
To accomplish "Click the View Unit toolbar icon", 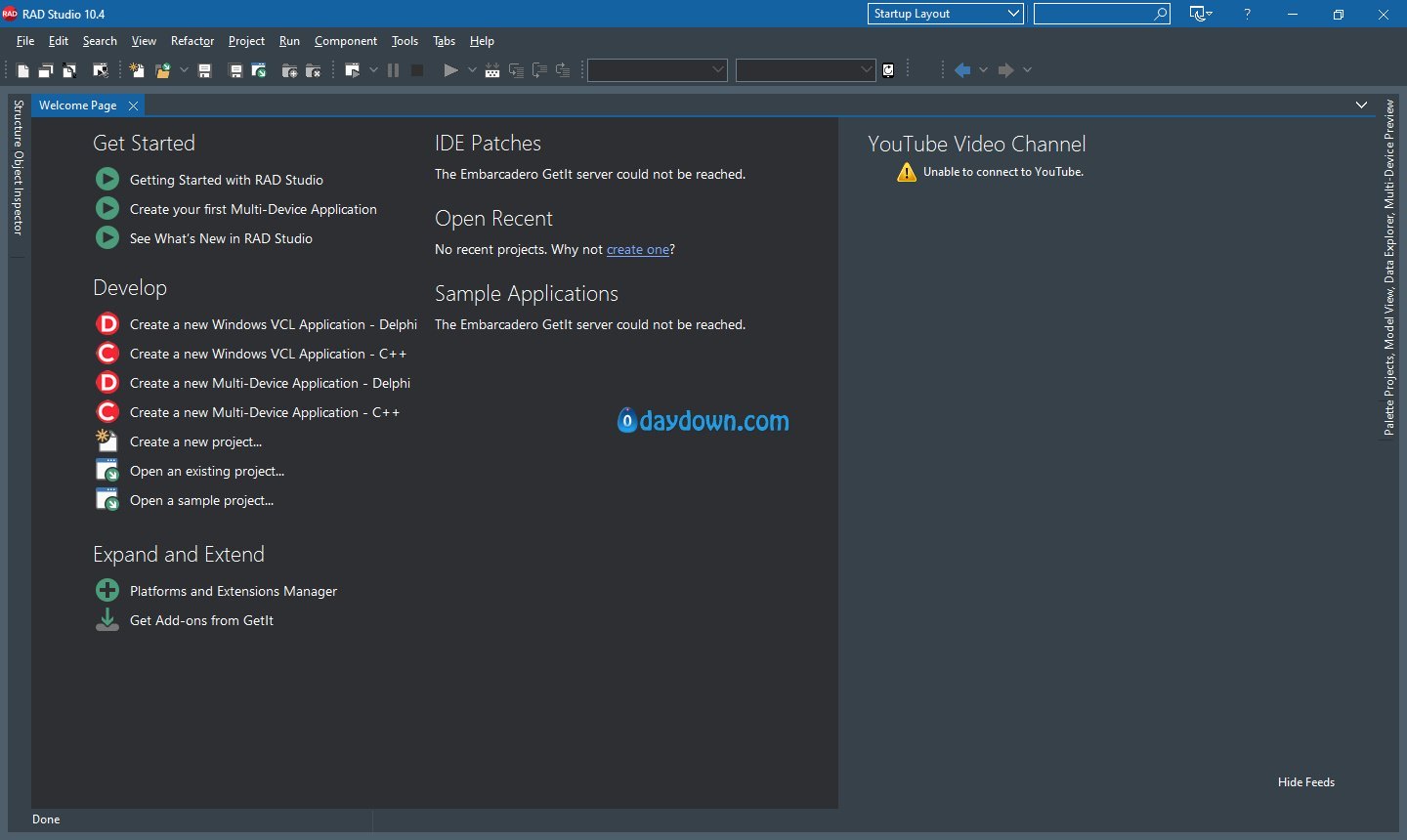I will click(23, 70).
